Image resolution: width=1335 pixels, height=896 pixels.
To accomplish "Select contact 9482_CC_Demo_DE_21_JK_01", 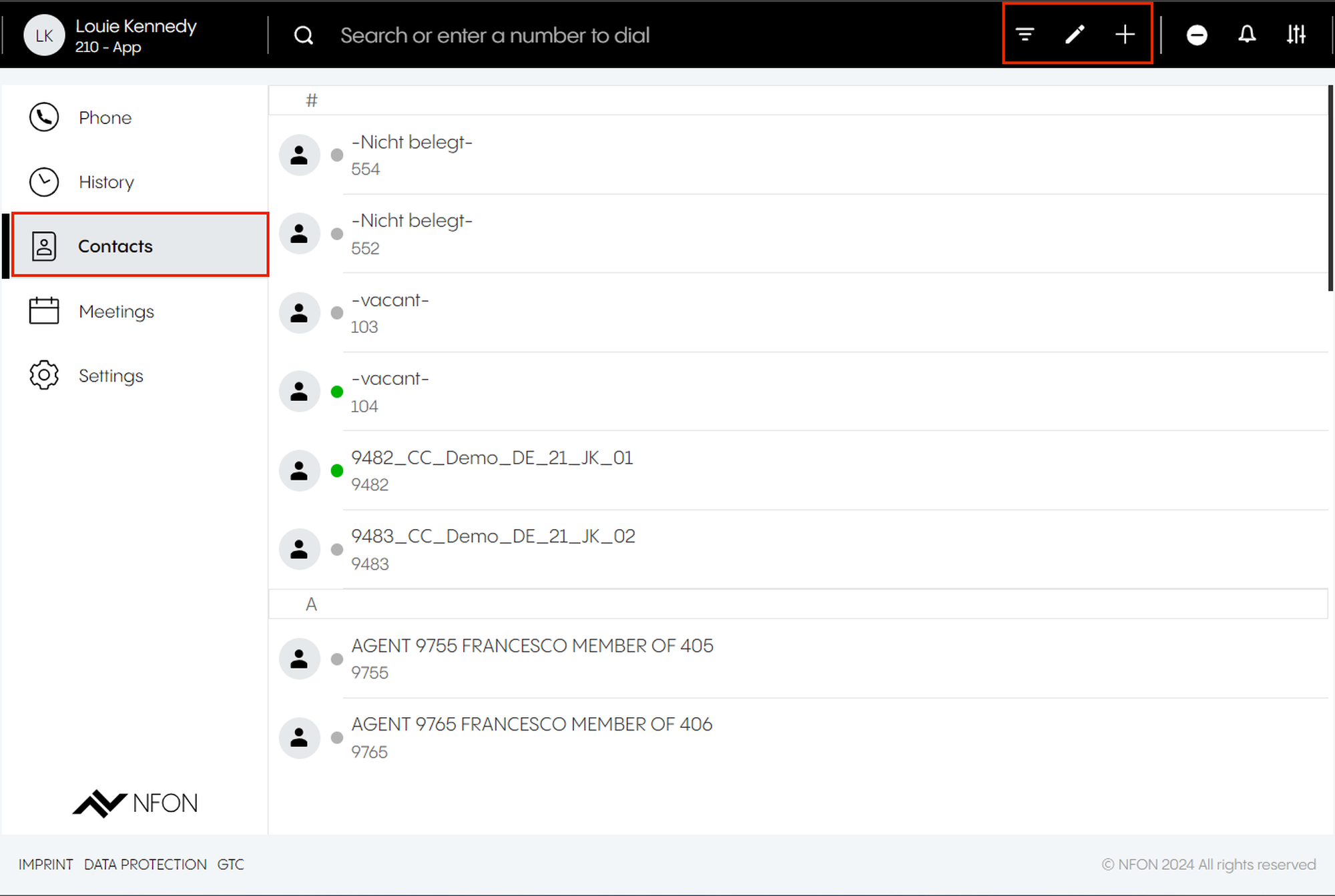I will click(492, 470).
